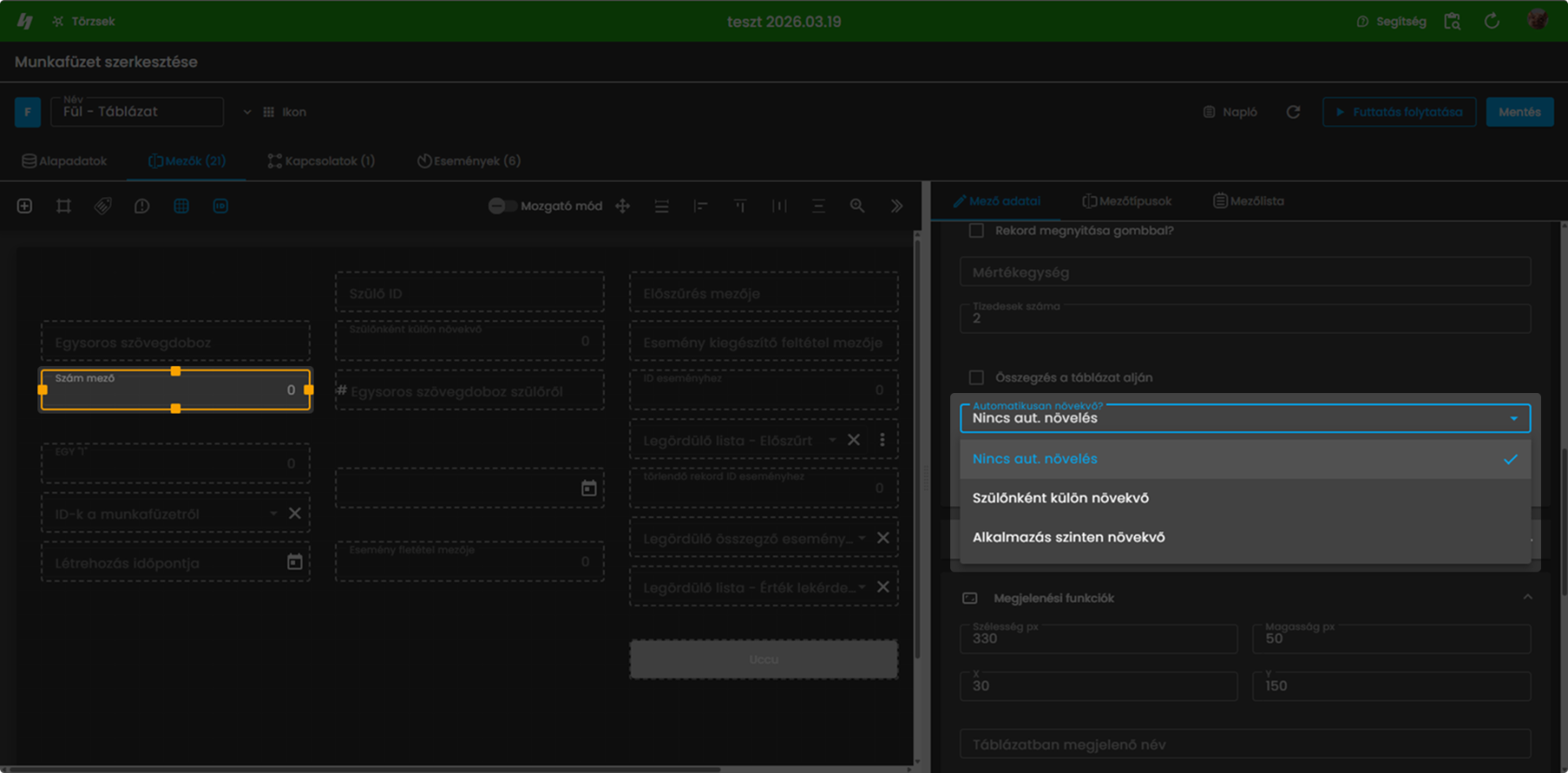Screen dimensions: 1568x773
Task: Collapse the Megjelenési funkciók section
Action: pyautogui.click(x=1527, y=597)
